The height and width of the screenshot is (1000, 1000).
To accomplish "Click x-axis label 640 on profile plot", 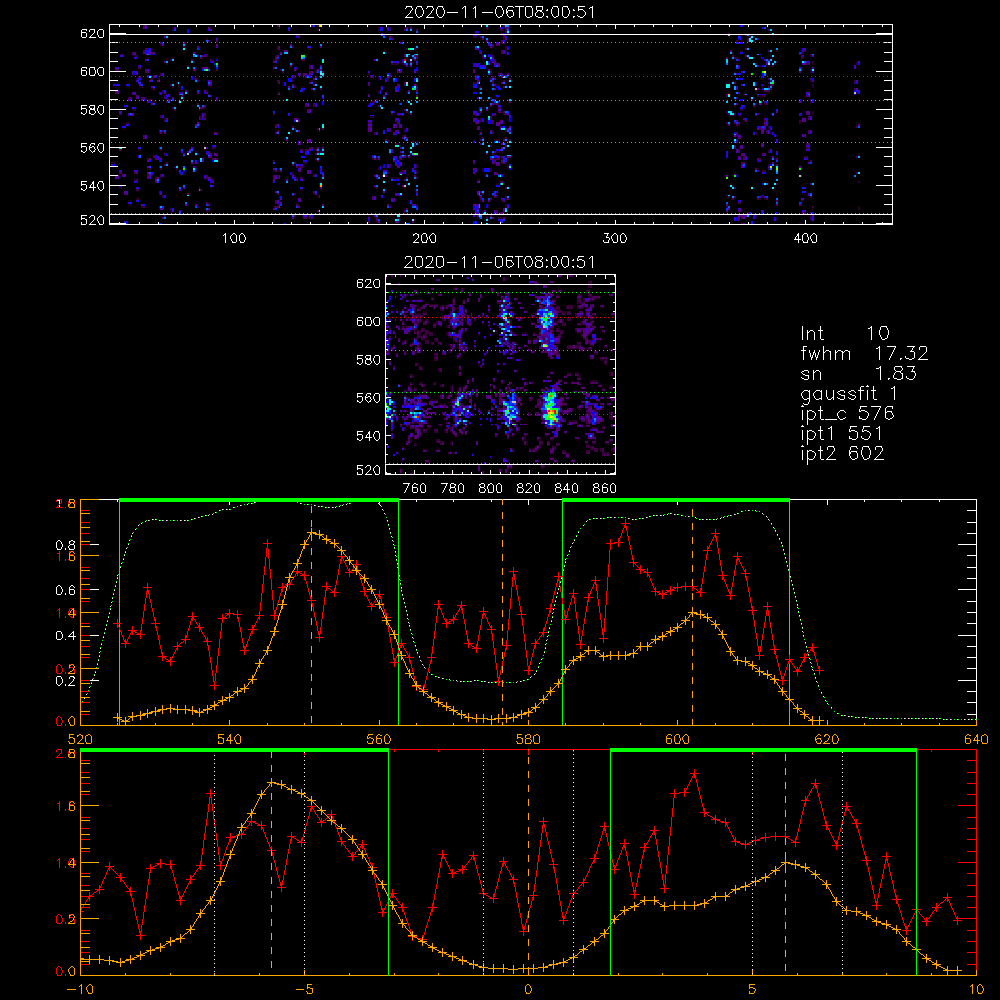I will point(976,739).
